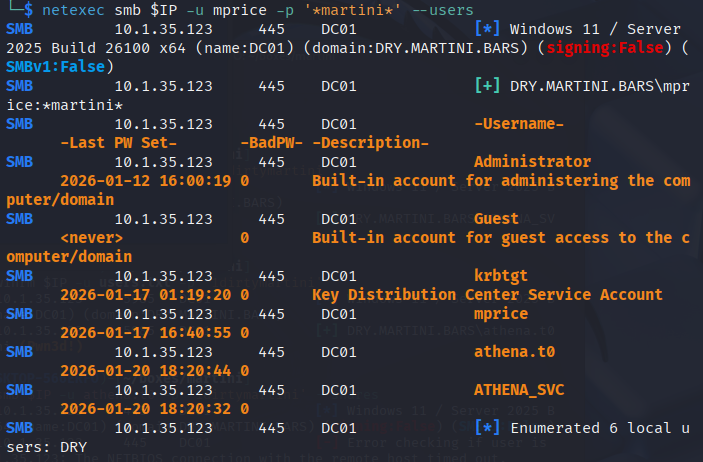Click the blue SMBv1:False text
The image size is (703, 462).
(x=56, y=67)
